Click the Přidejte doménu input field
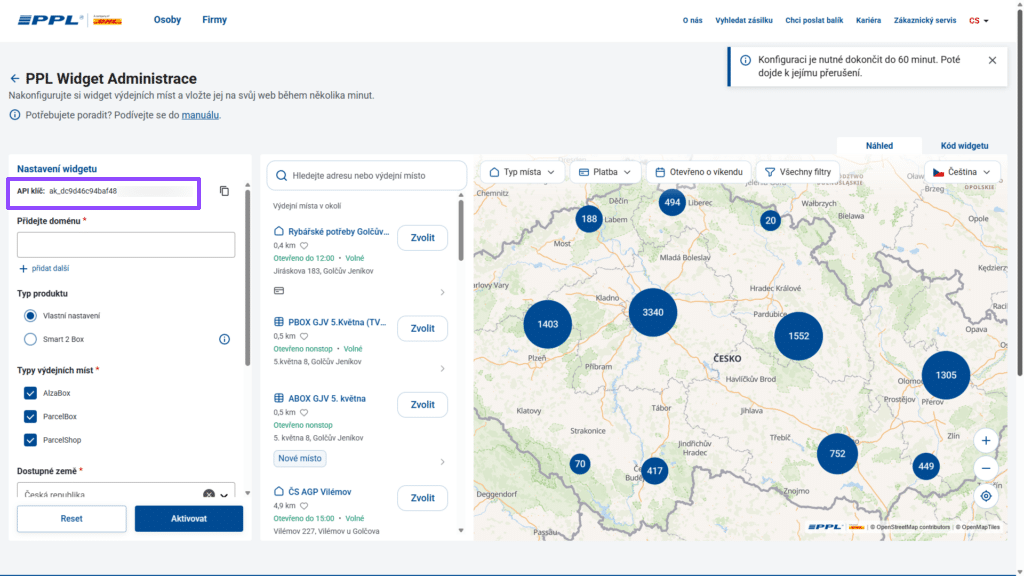The height and width of the screenshot is (576, 1024). (126, 245)
